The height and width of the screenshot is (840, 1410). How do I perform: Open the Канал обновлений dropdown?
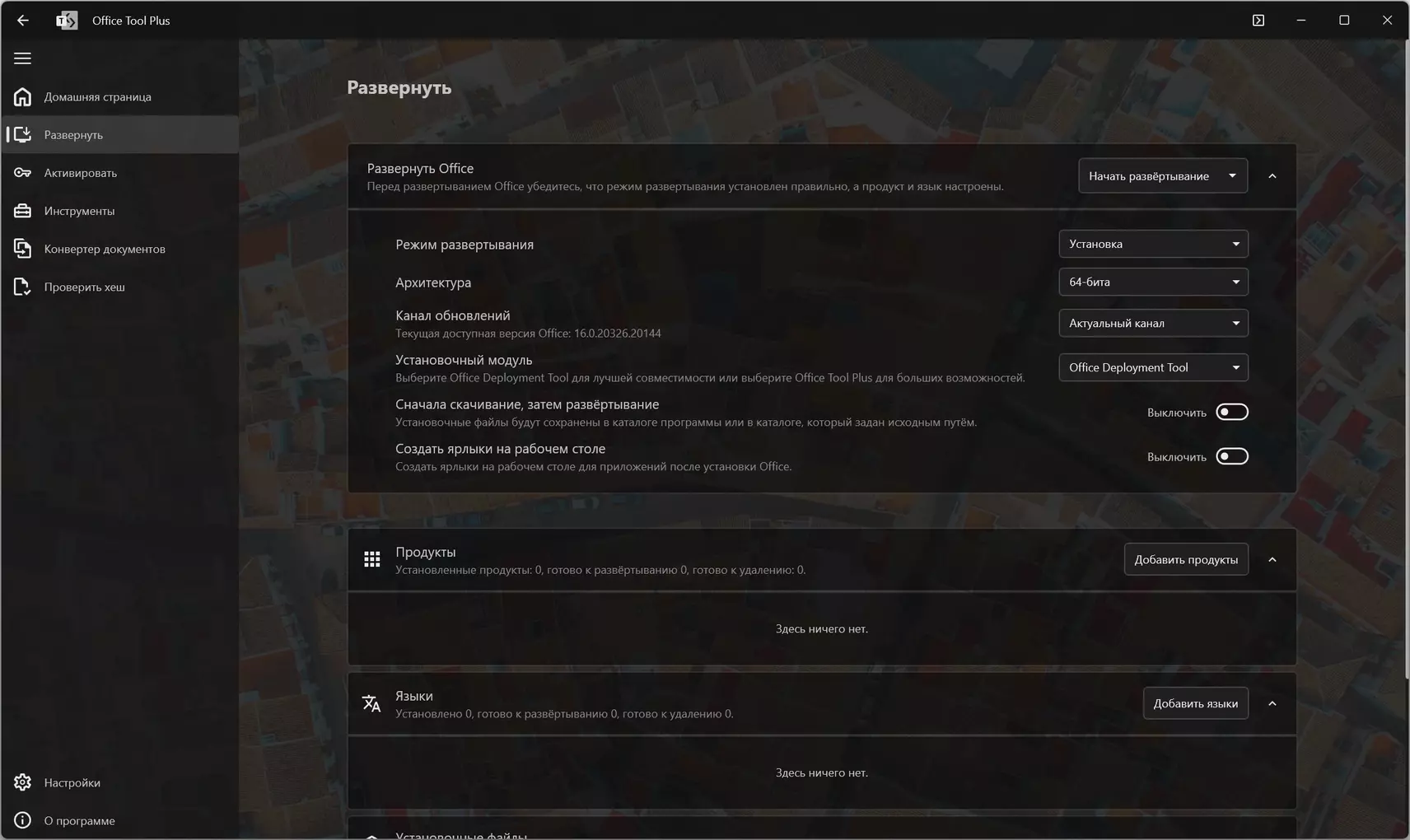click(x=1153, y=323)
